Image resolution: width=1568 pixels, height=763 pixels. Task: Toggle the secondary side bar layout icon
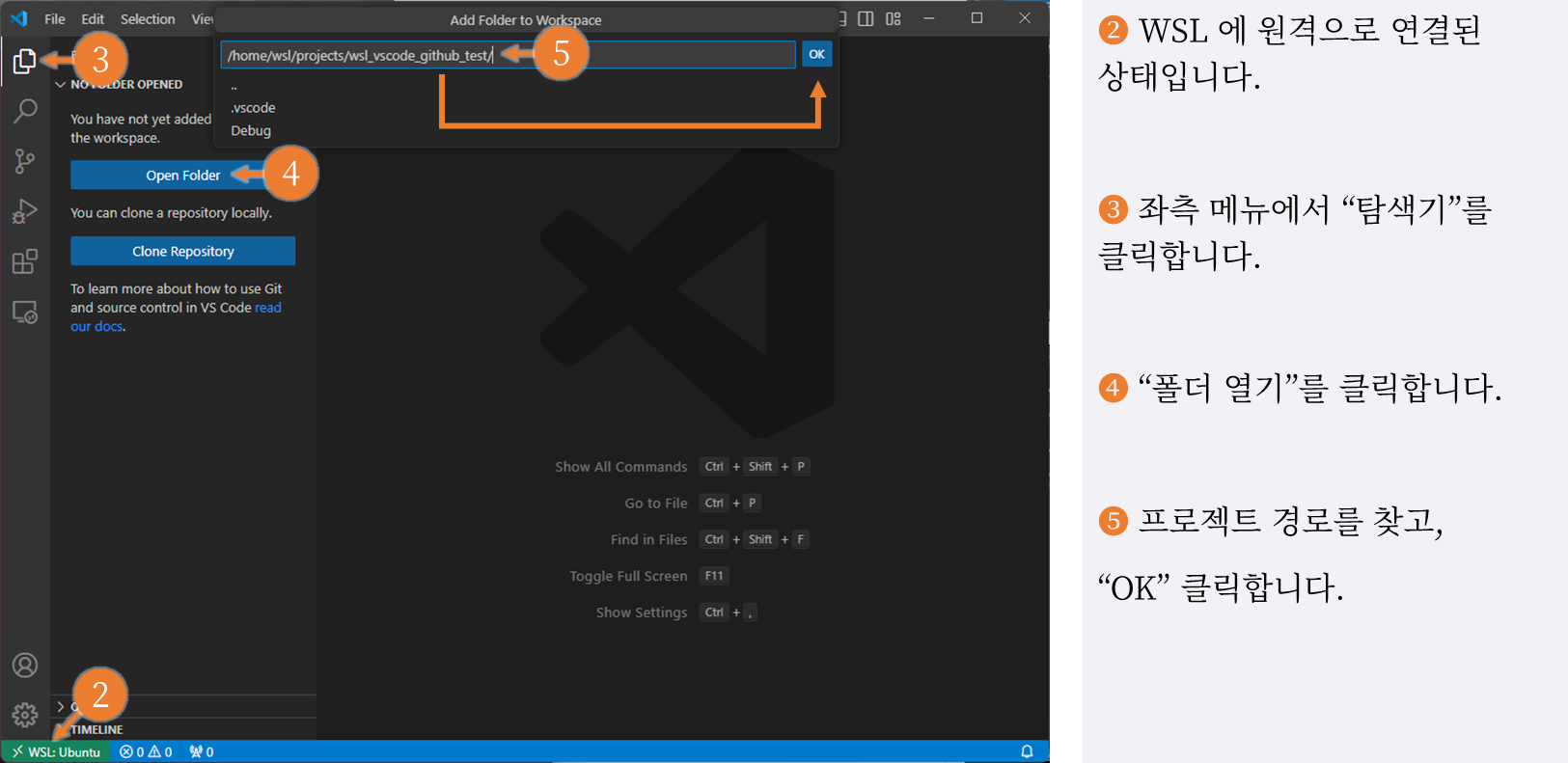(866, 18)
